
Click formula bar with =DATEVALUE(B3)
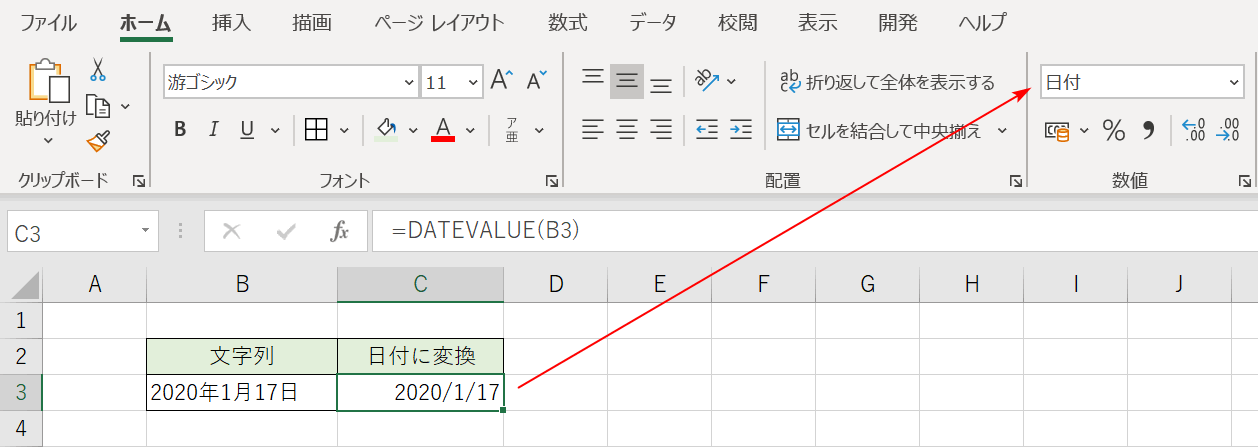tap(814, 231)
